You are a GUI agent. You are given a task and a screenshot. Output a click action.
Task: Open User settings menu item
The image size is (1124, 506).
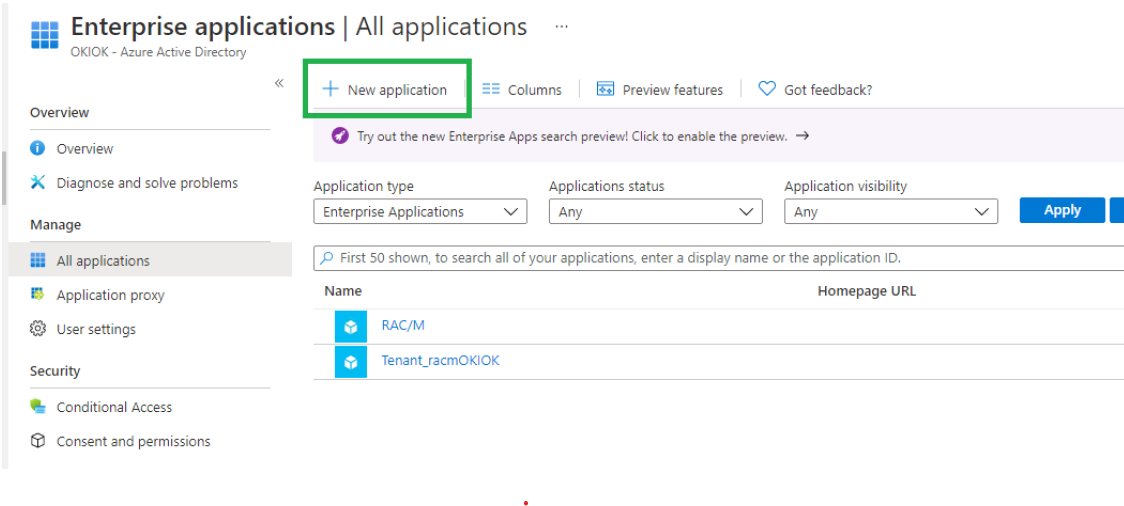pyautogui.click(x=96, y=330)
